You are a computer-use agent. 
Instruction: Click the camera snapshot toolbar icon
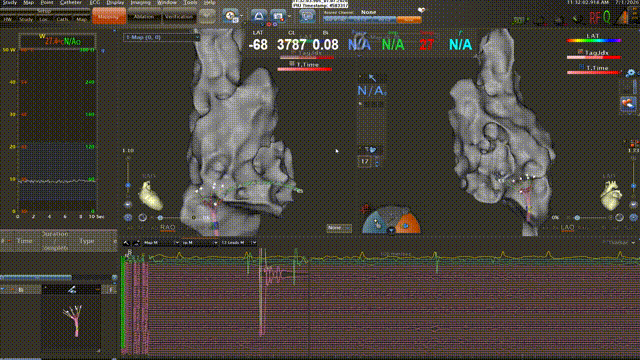[x=278, y=16]
